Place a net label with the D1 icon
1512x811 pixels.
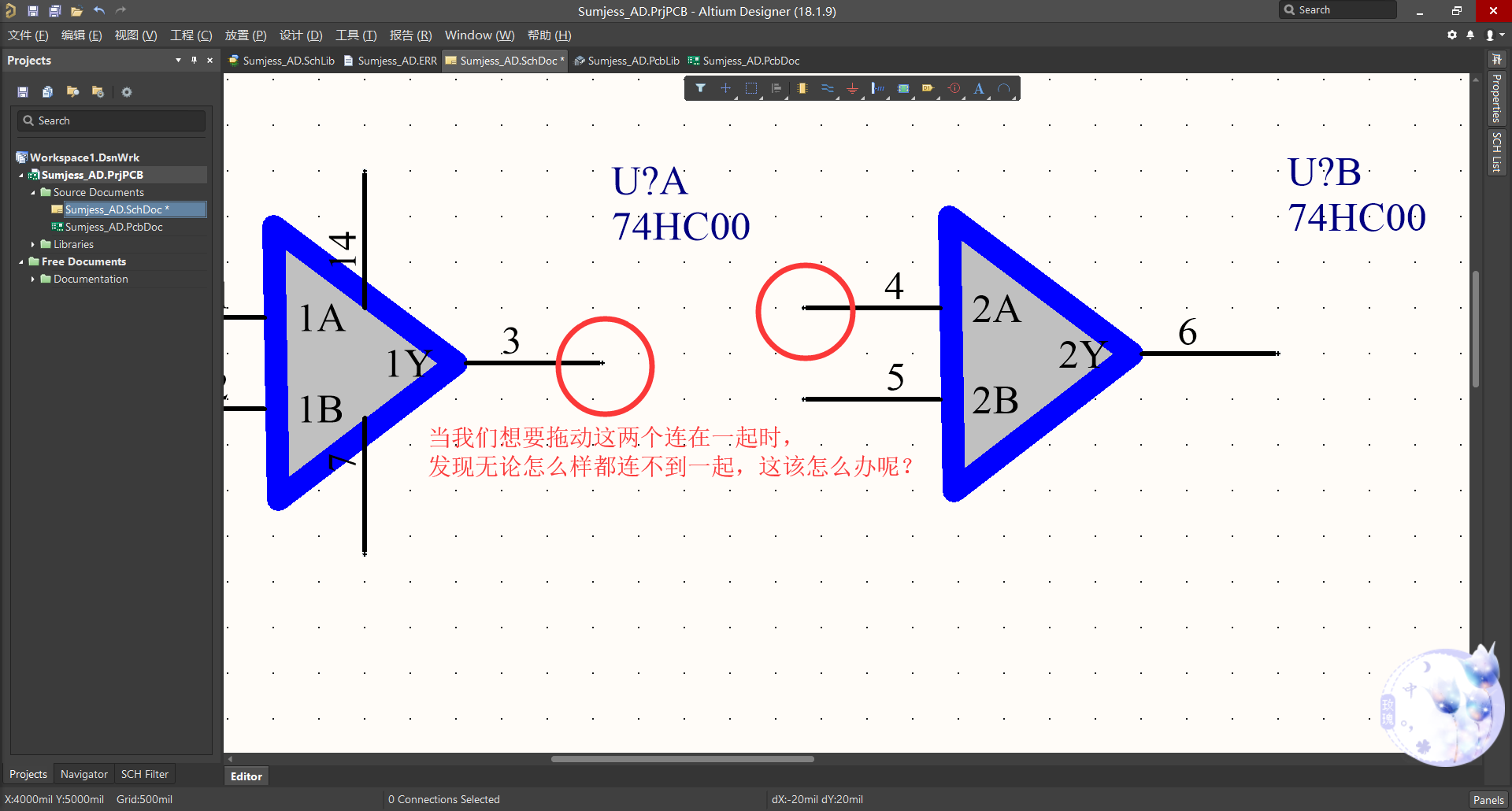click(928, 88)
